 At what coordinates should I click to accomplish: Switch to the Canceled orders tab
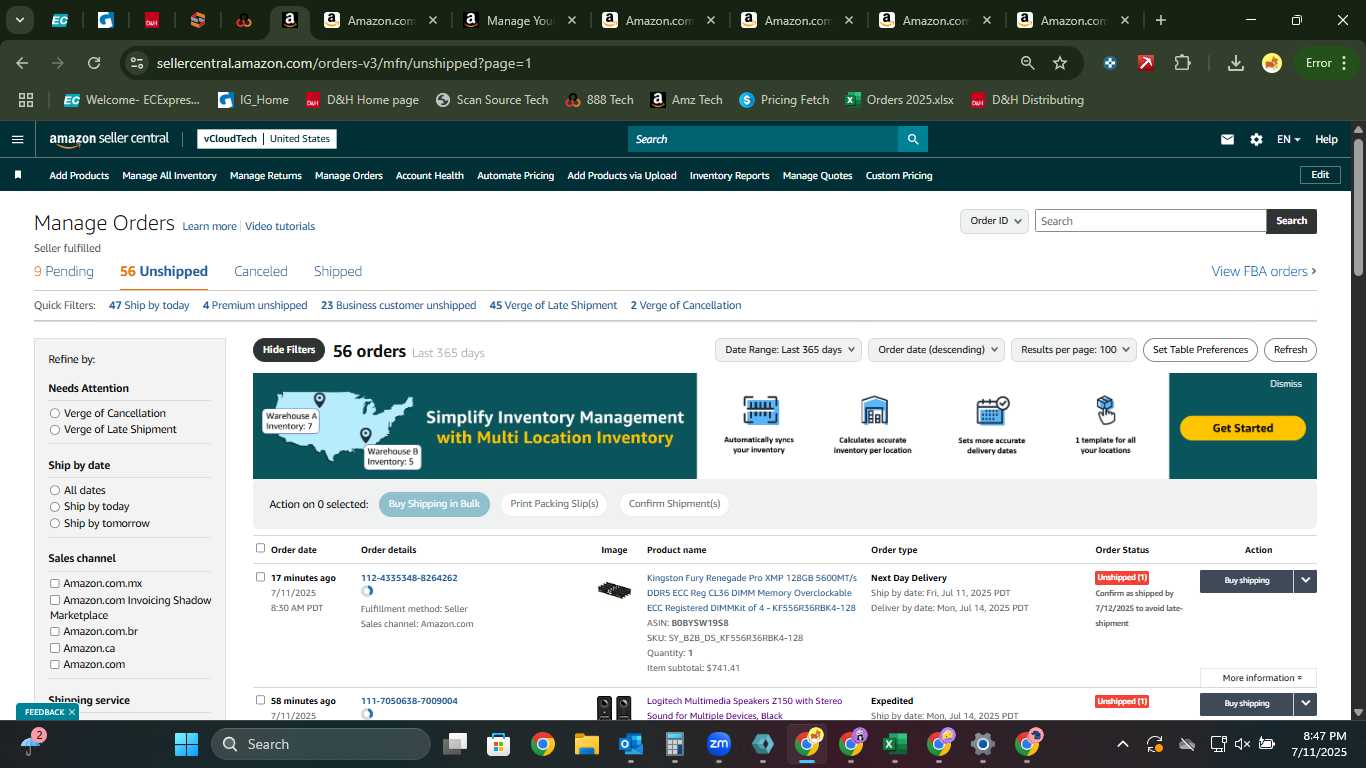261,271
